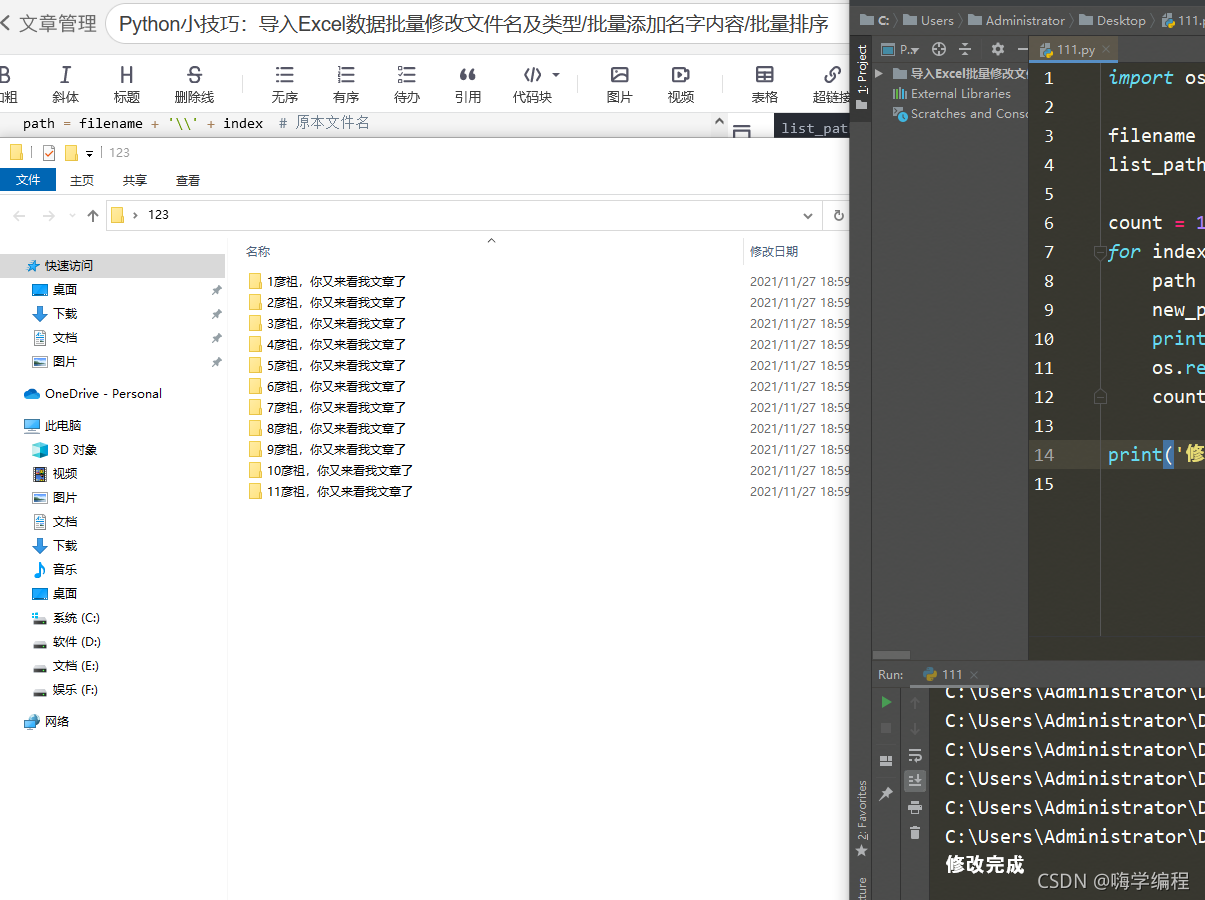The height and width of the screenshot is (900, 1205).
Task: Insert a hyperlink (超链接)
Action: coord(831,84)
